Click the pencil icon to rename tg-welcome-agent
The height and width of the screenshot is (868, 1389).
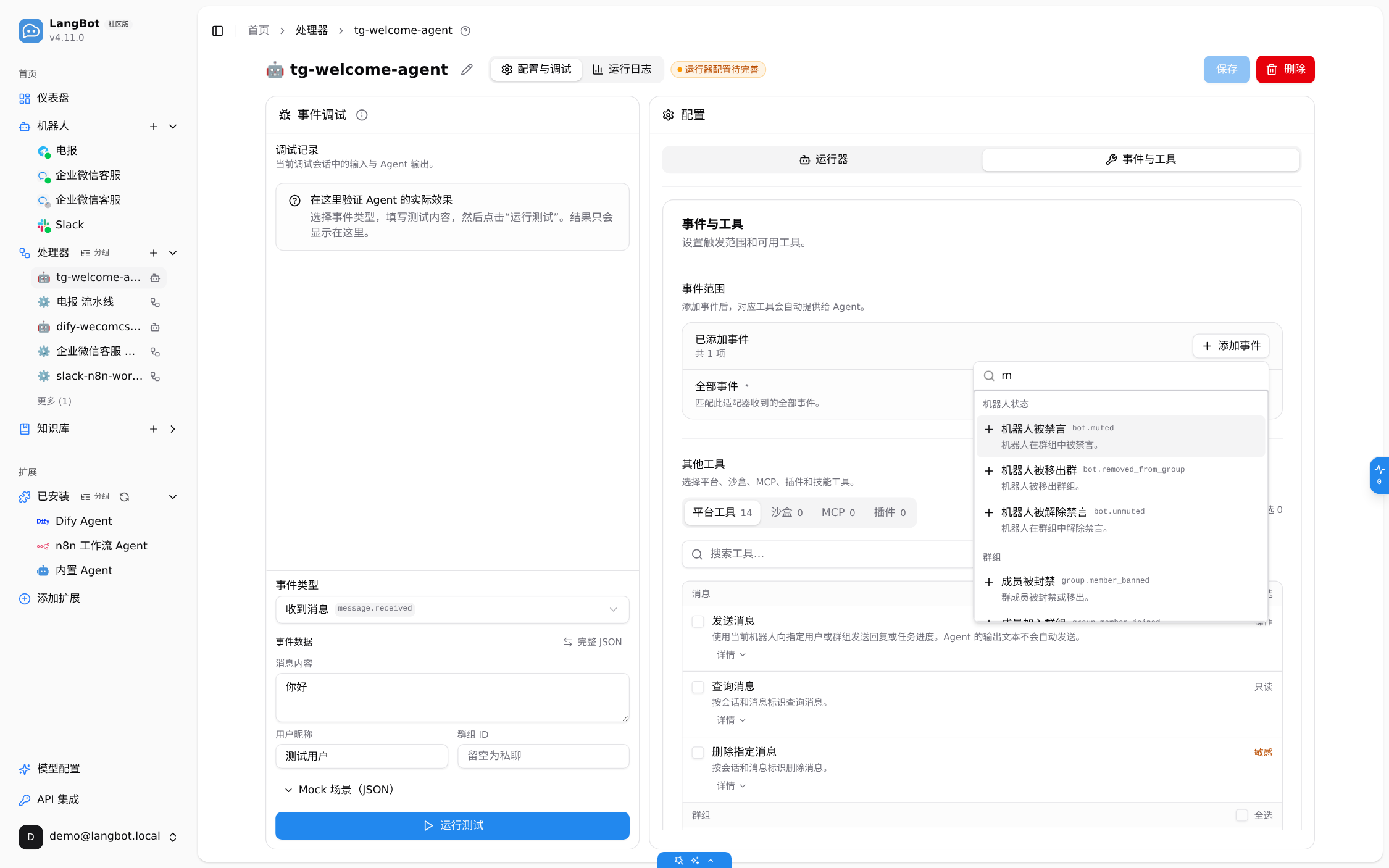click(x=467, y=70)
